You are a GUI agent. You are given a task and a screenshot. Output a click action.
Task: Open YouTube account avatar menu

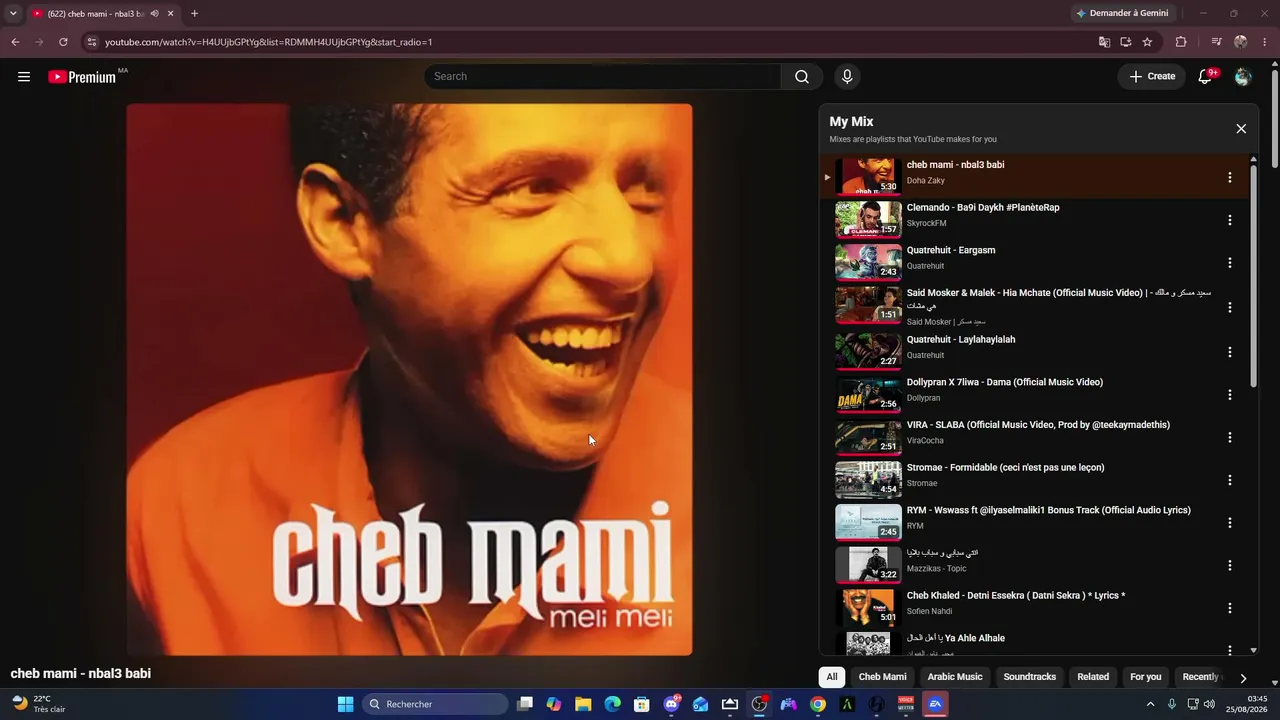pos(1243,77)
